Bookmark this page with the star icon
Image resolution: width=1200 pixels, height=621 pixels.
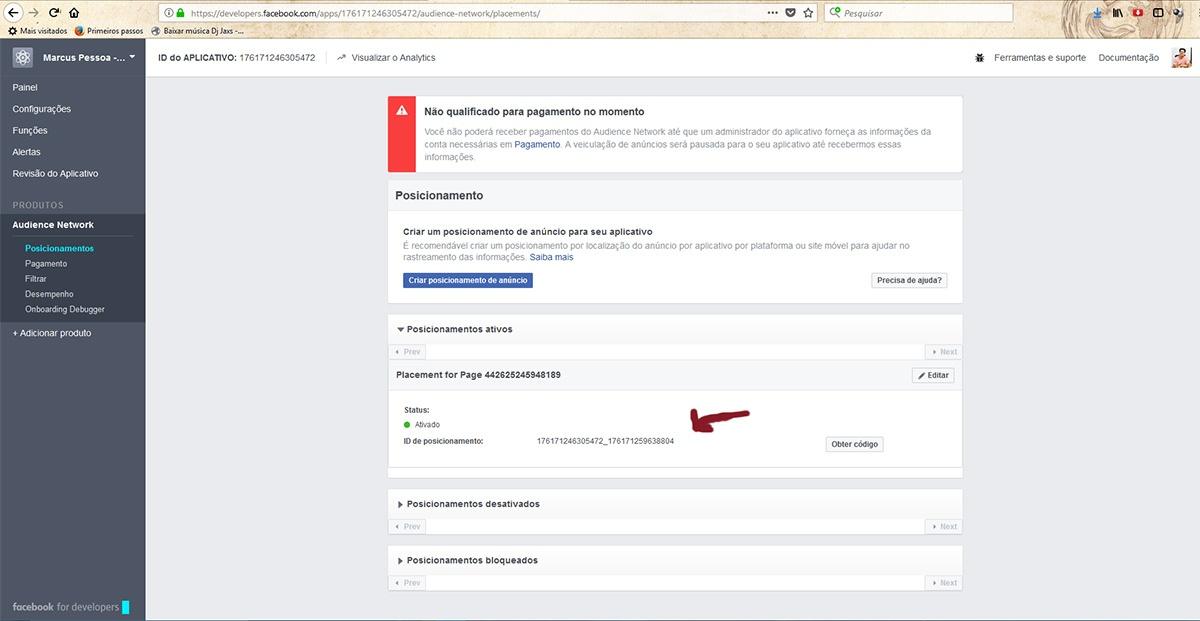(x=807, y=13)
